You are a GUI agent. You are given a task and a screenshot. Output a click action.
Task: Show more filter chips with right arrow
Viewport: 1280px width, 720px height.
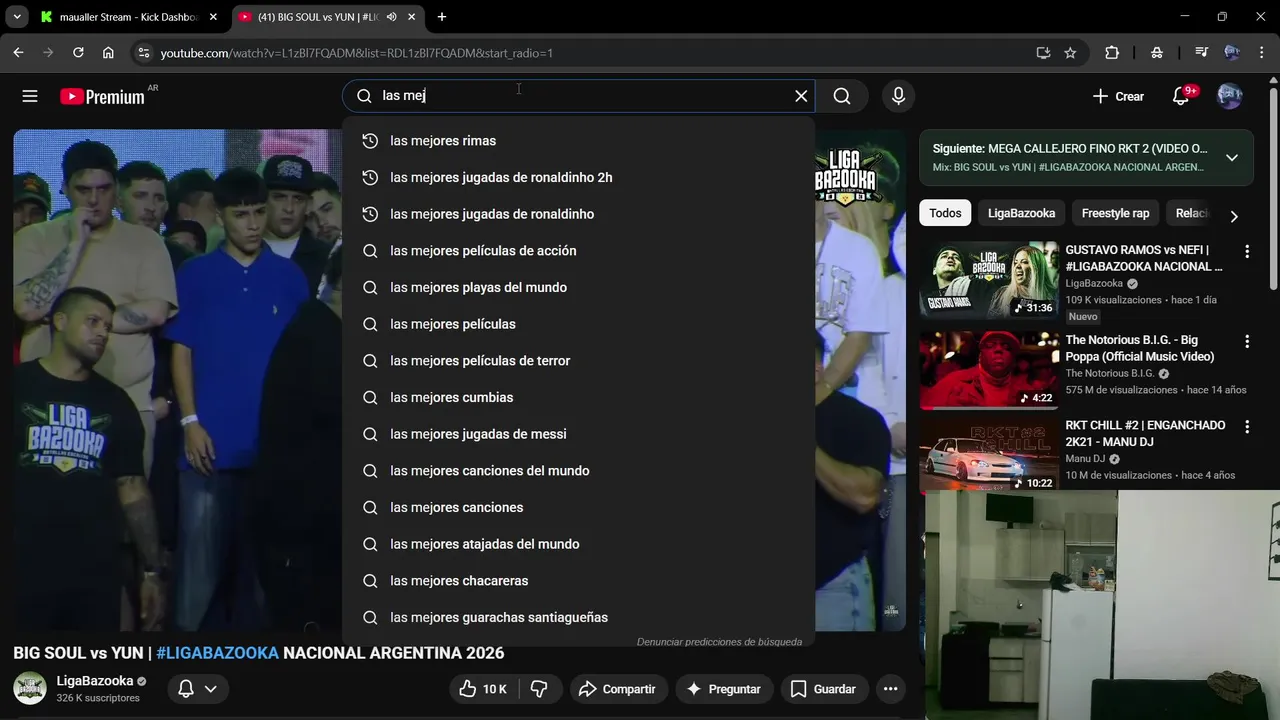pos(1234,216)
